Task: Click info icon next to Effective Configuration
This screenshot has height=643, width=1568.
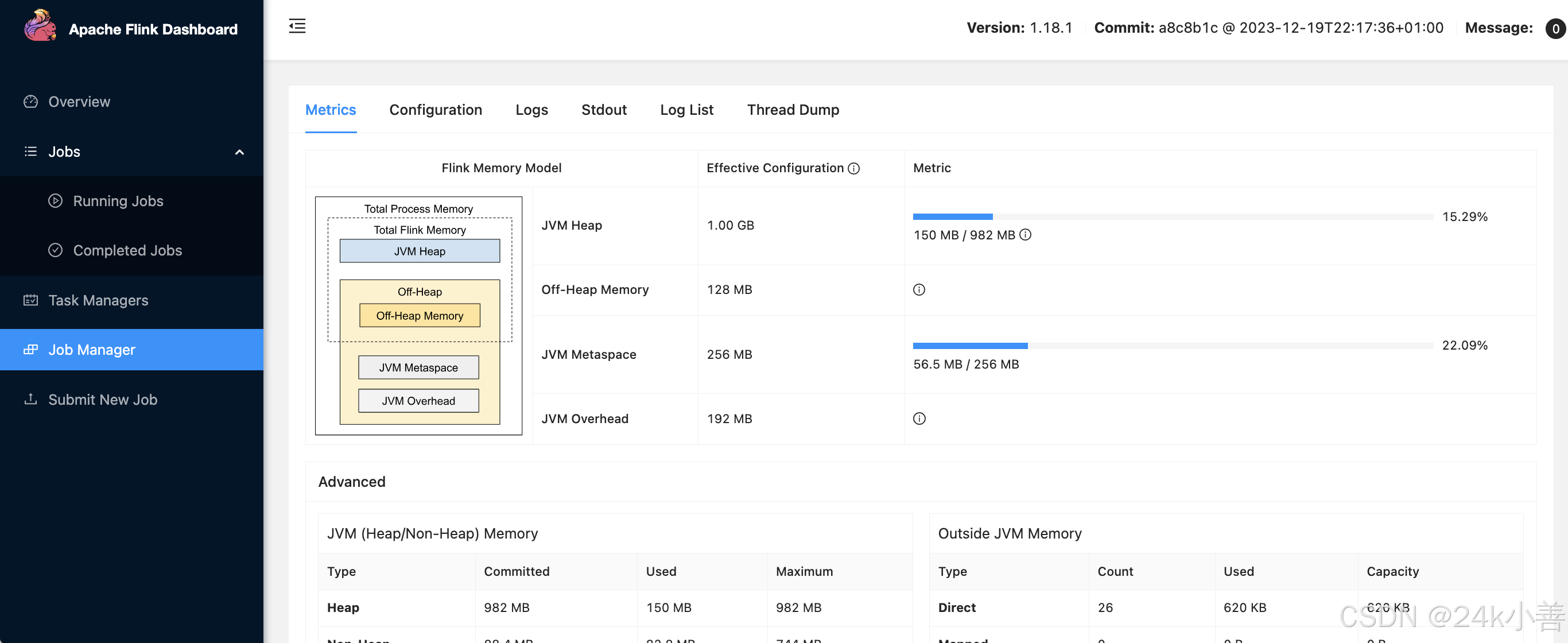Action: point(853,169)
